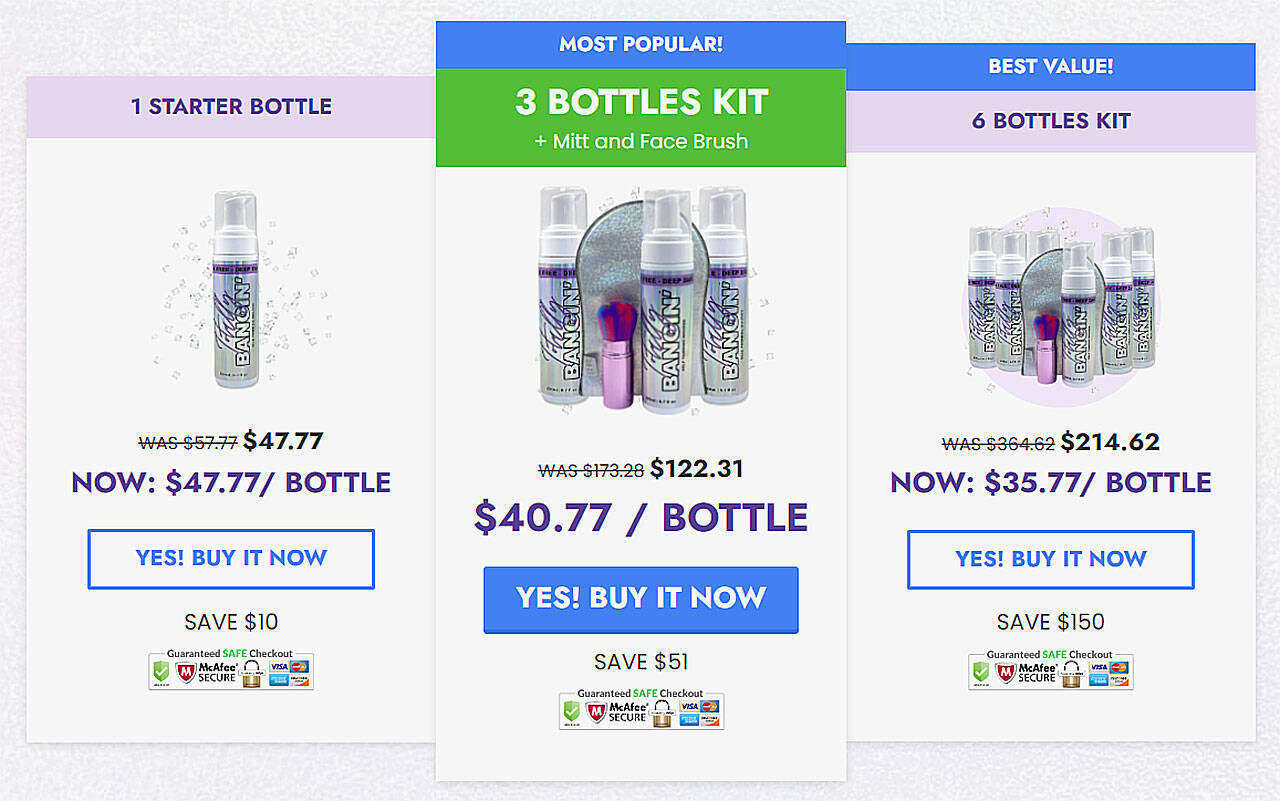Click the Visa card icon under 6 Bottles Kit
This screenshot has height=801, width=1280.
pos(1099,667)
